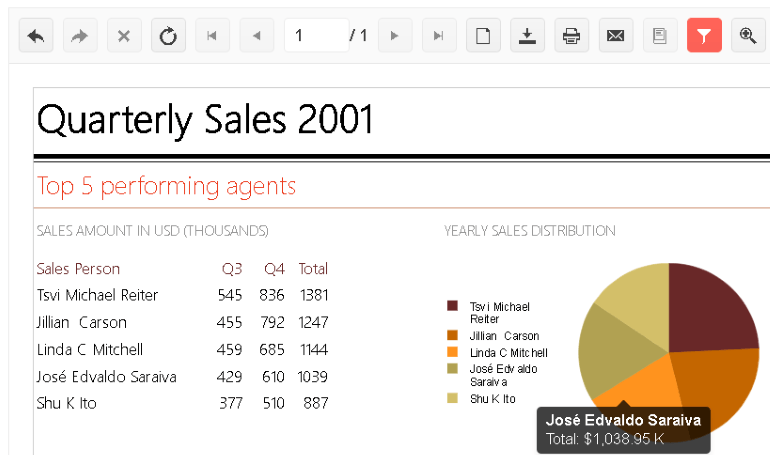
Task: Toggle the document map panel
Action: [x=659, y=36]
